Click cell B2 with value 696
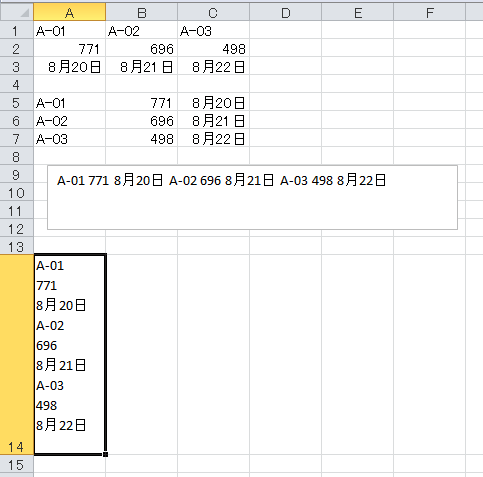This screenshot has width=483, height=477. click(142, 48)
